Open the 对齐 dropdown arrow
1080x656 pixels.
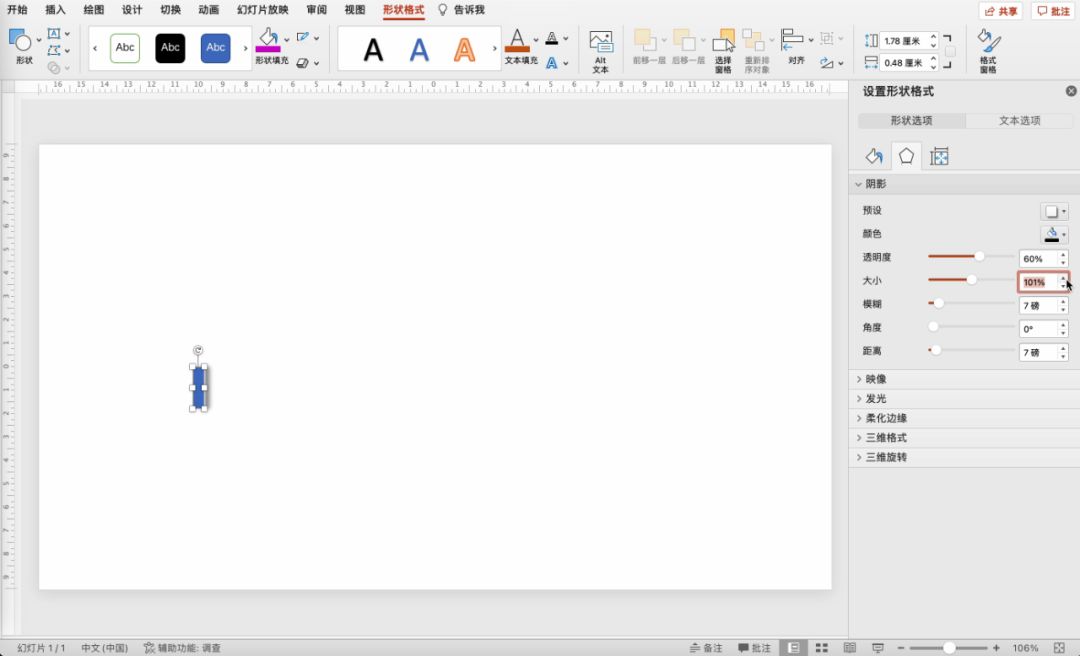click(x=811, y=40)
